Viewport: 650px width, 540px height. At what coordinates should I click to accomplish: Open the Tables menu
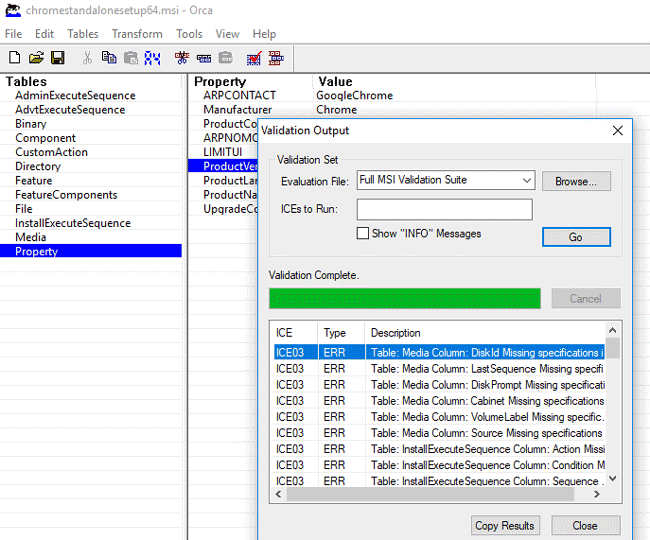[x=83, y=34]
